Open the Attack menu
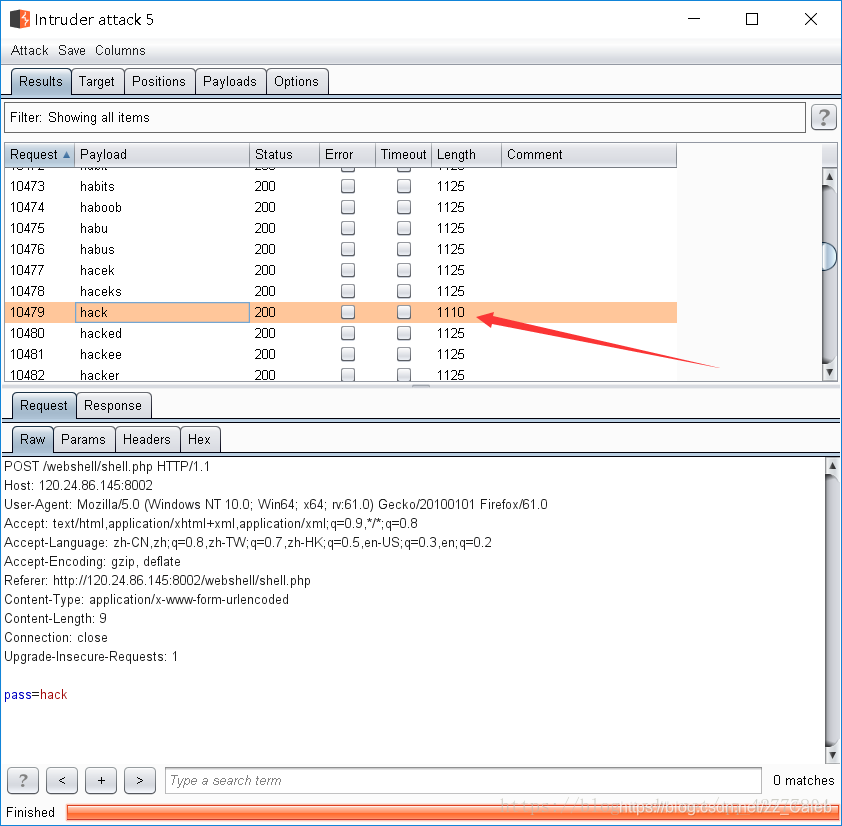 click(x=30, y=50)
